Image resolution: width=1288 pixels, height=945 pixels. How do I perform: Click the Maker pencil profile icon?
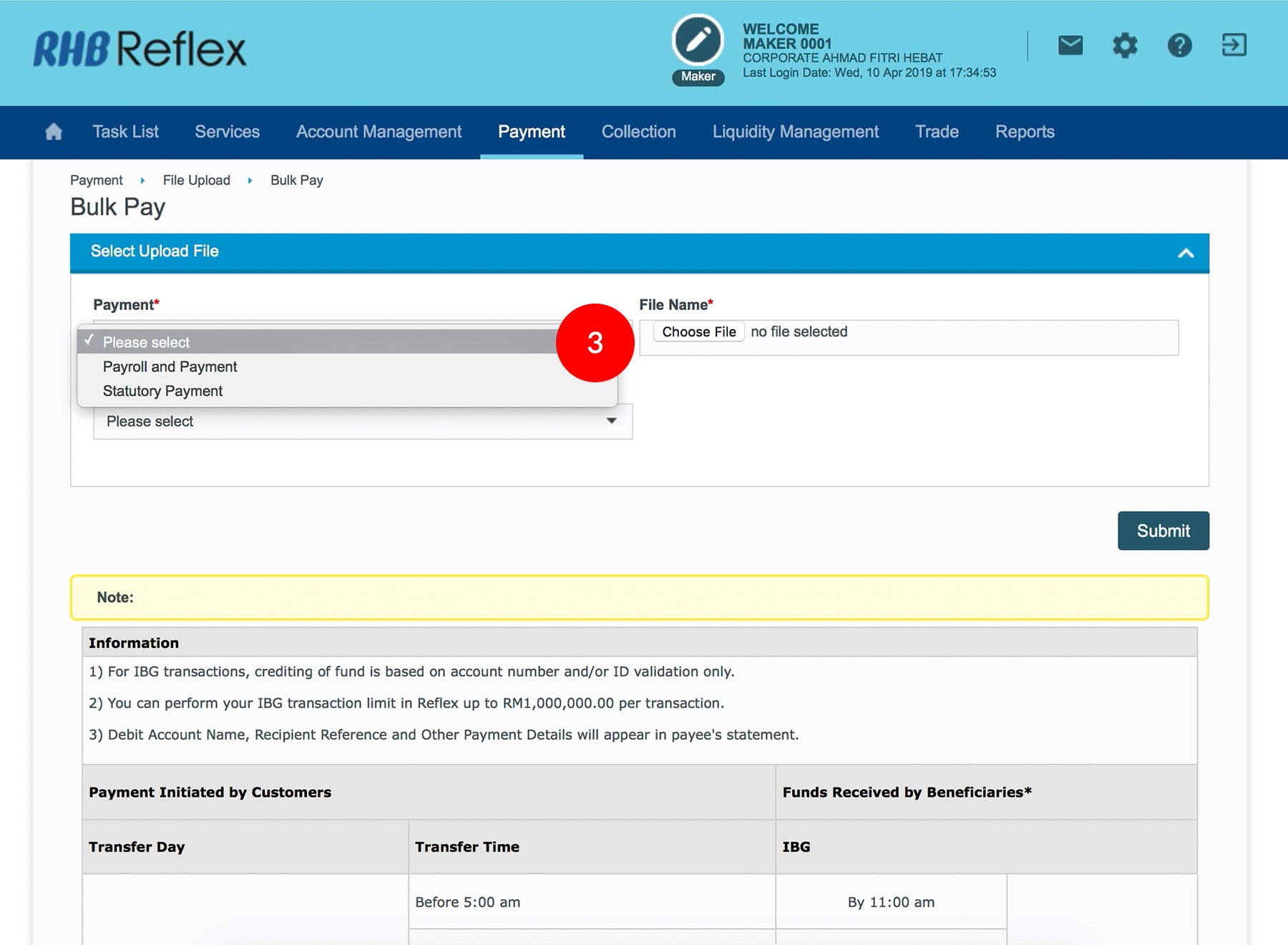tap(698, 41)
